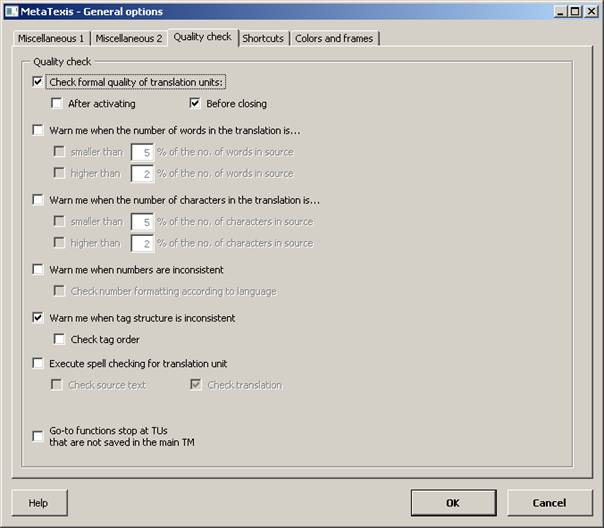604x528 pixels.
Task: Enable the Check tag order option
Action: tap(59, 339)
